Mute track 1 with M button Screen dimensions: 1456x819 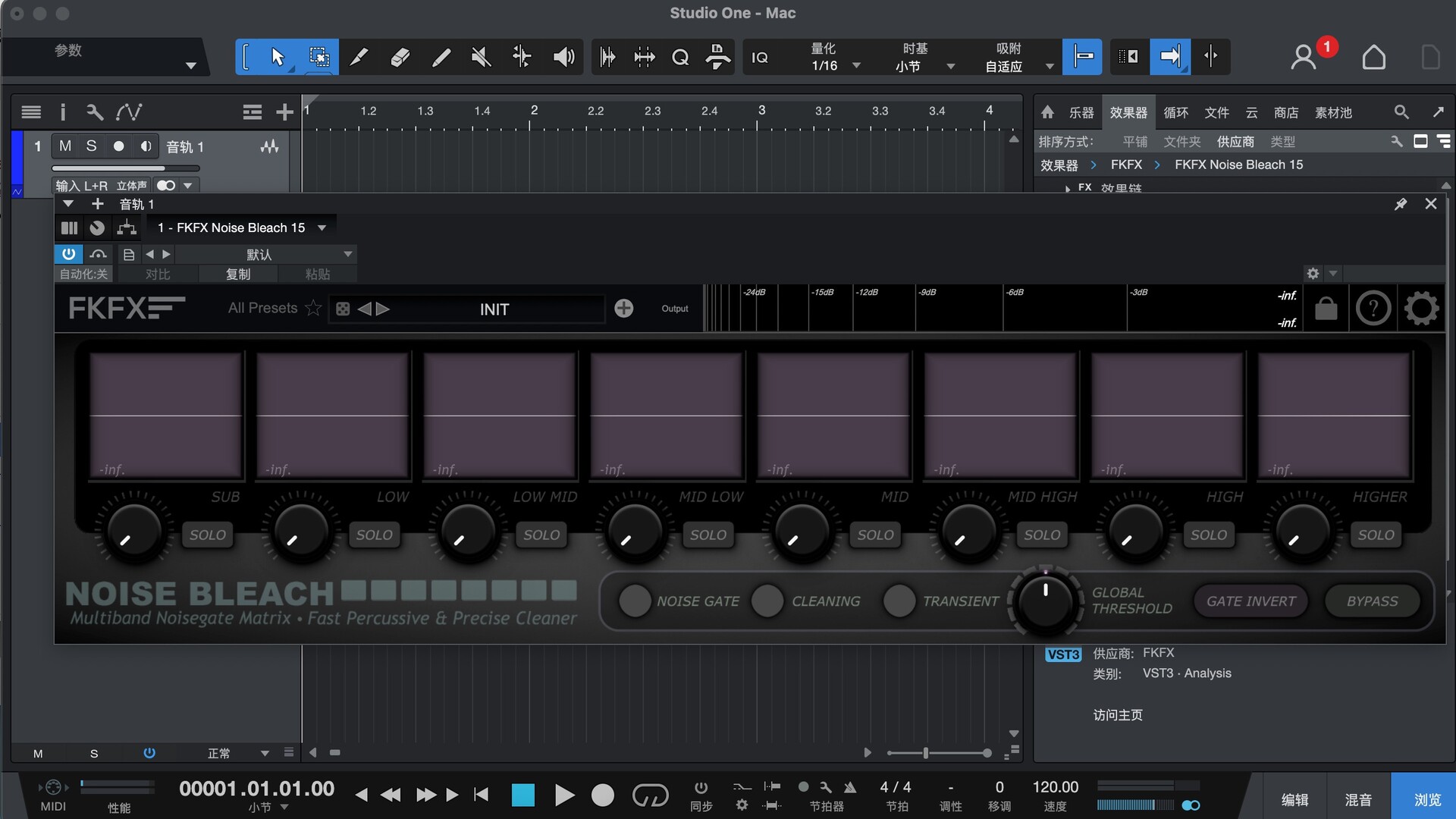click(65, 146)
